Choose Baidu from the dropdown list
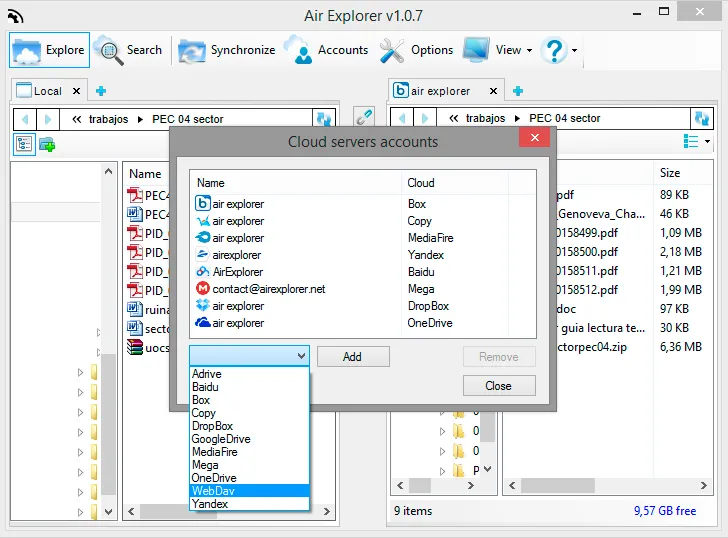The height and width of the screenshot is (538, 728). point(249,387)
